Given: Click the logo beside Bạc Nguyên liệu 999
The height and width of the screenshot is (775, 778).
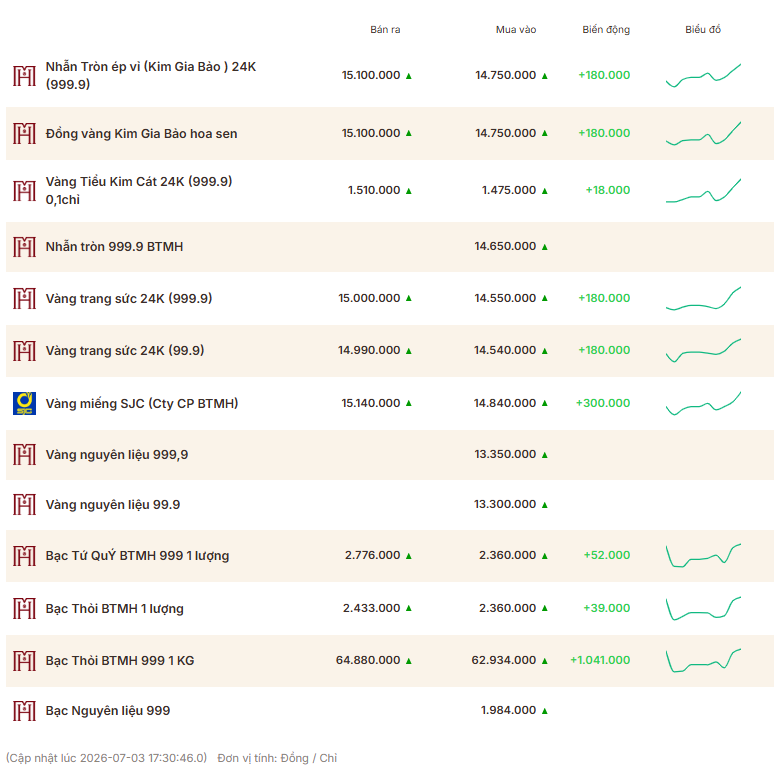Looking at the screenshot, I should [x=24, y=710].
